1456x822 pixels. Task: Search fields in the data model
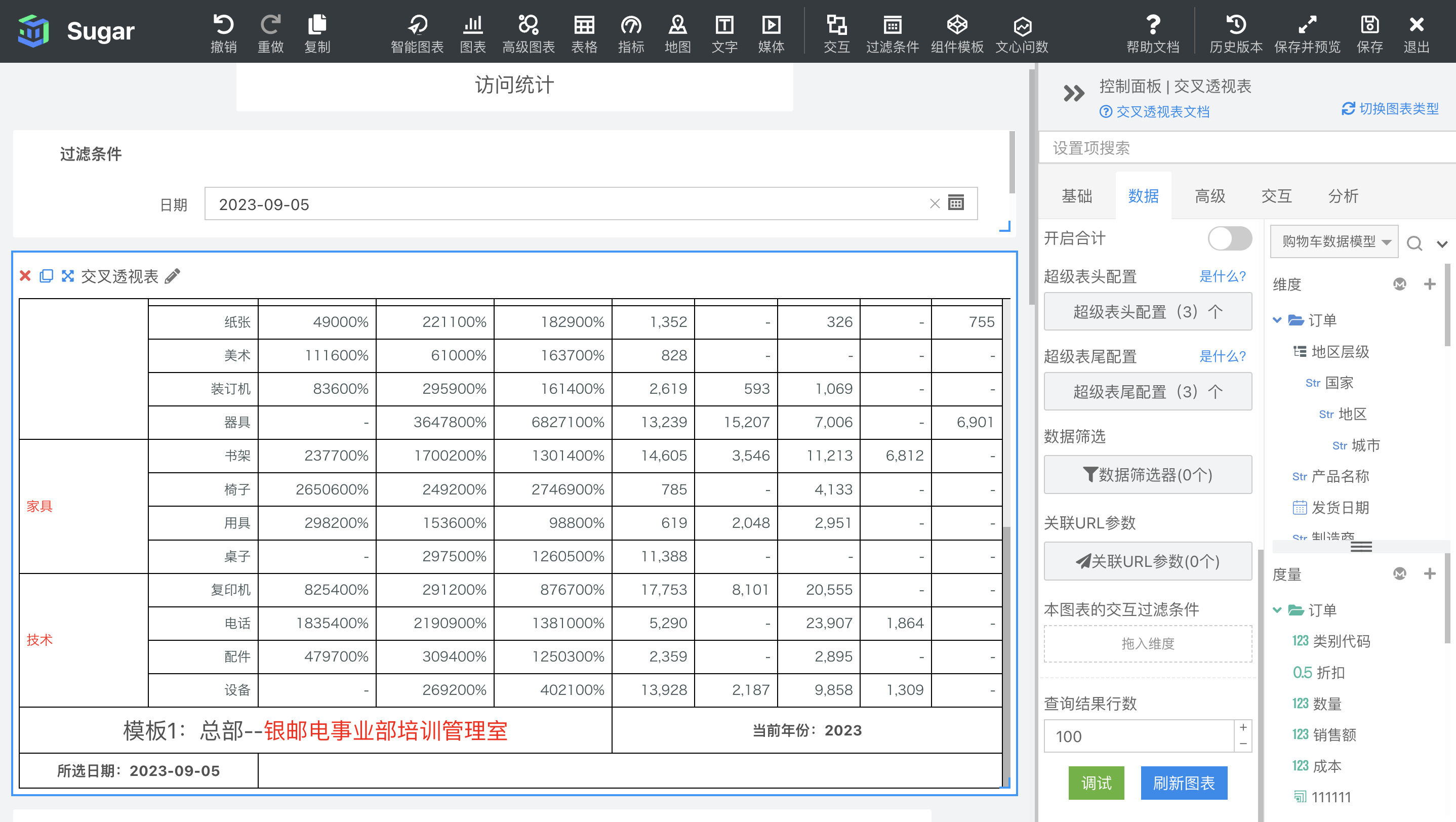pyautogui.click(x=1414, y=243)
